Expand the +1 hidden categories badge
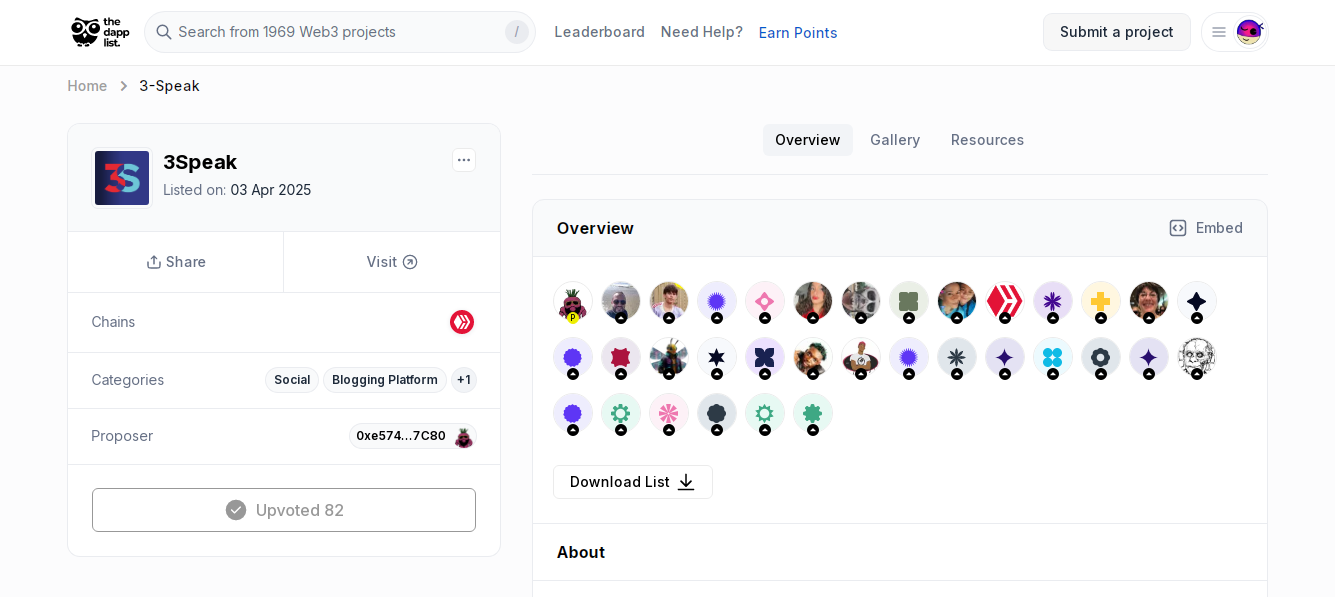 point(464,380)
